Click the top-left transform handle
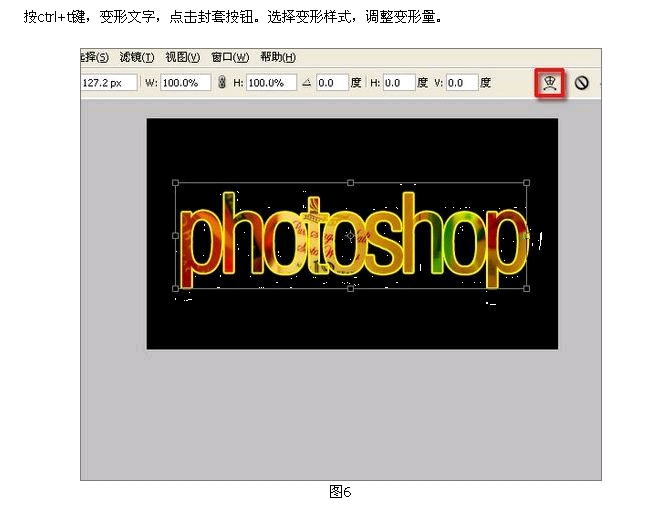Screen dimensions: 670x507 tap(175, 183)
